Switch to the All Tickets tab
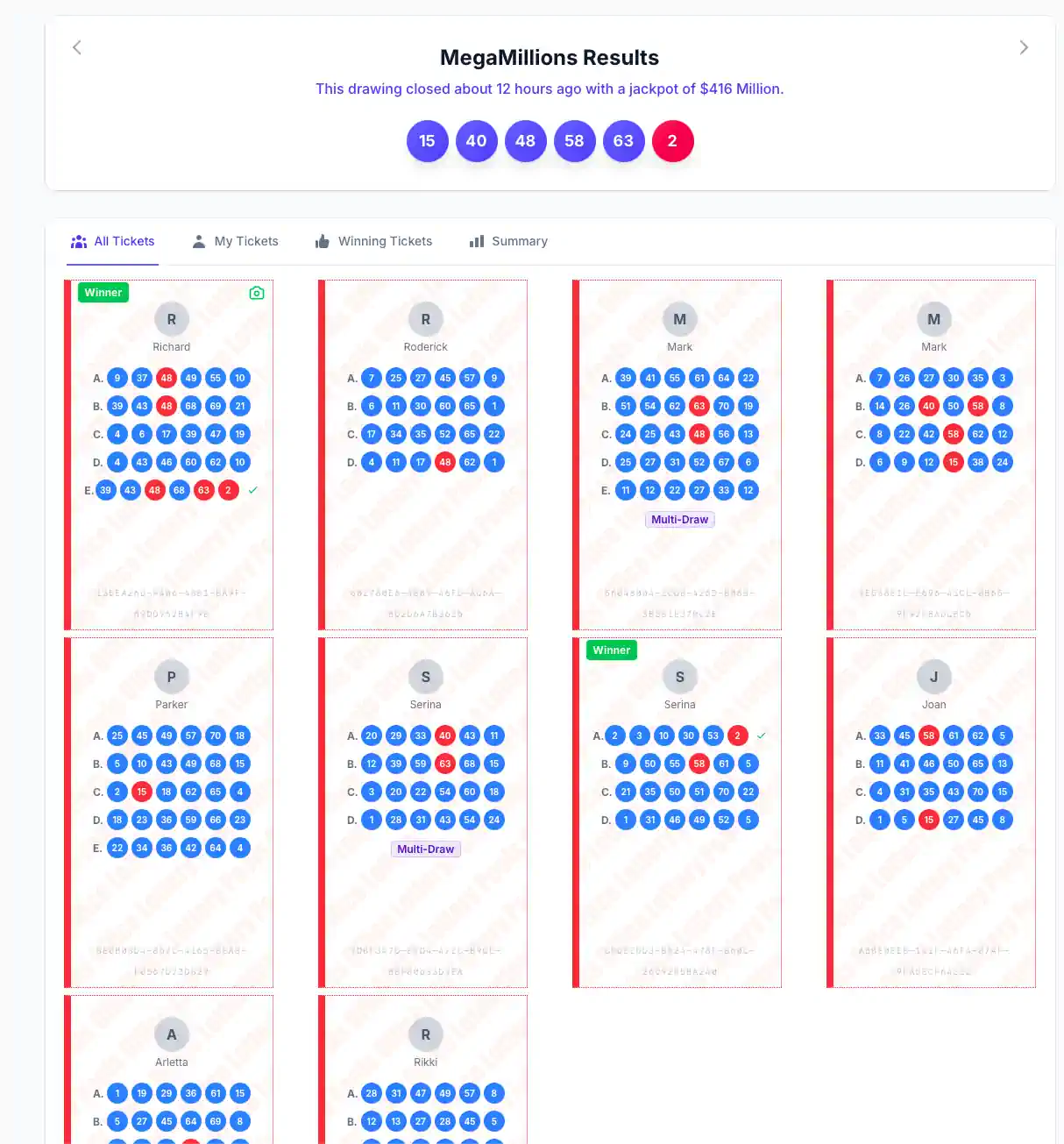The width and height of the screenshot is (1064, 1144). pyautogui.click(x=113, y=241)
